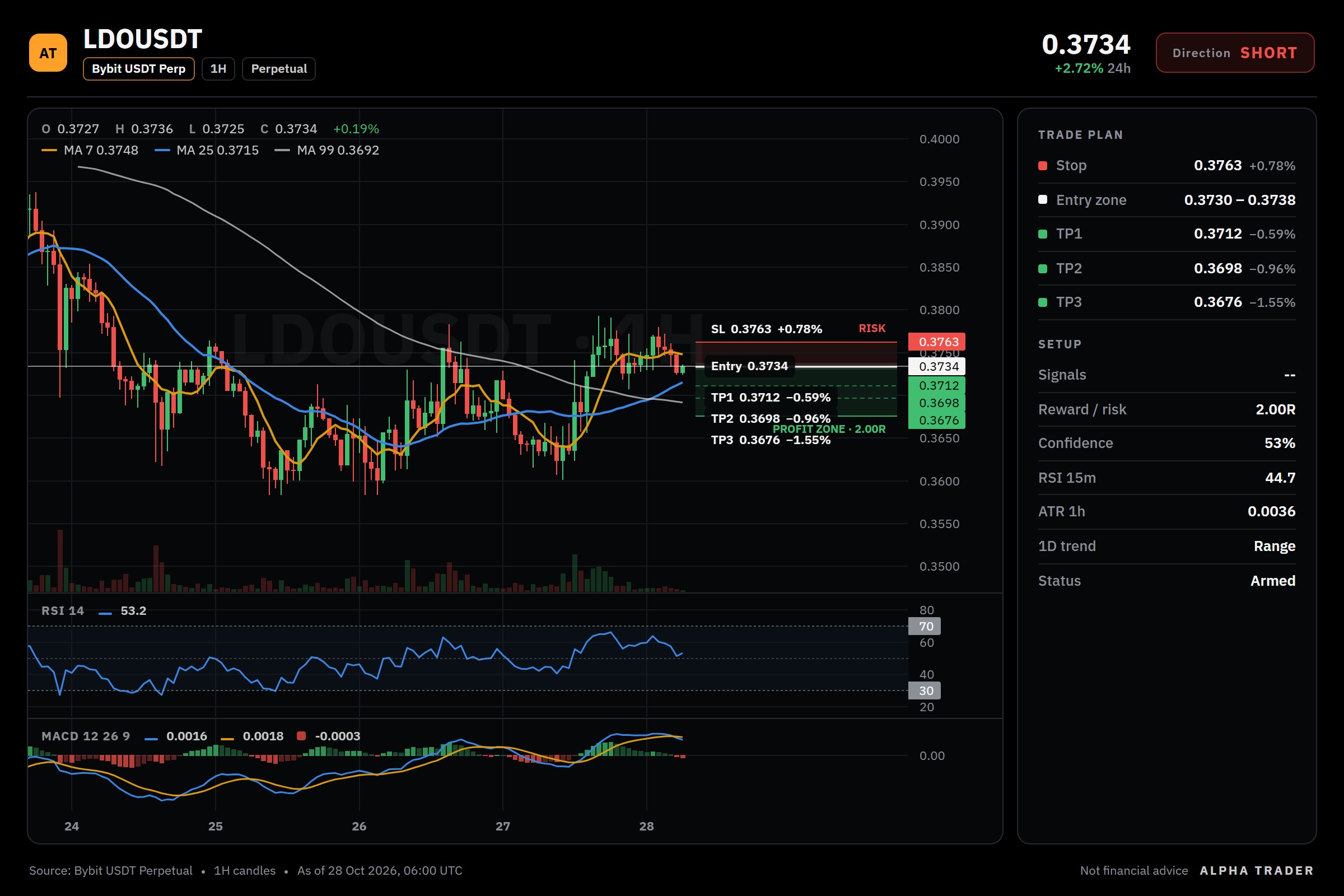
Task: Click the green 0.3698 price axis tag
Action: click(x=937, y=403)
